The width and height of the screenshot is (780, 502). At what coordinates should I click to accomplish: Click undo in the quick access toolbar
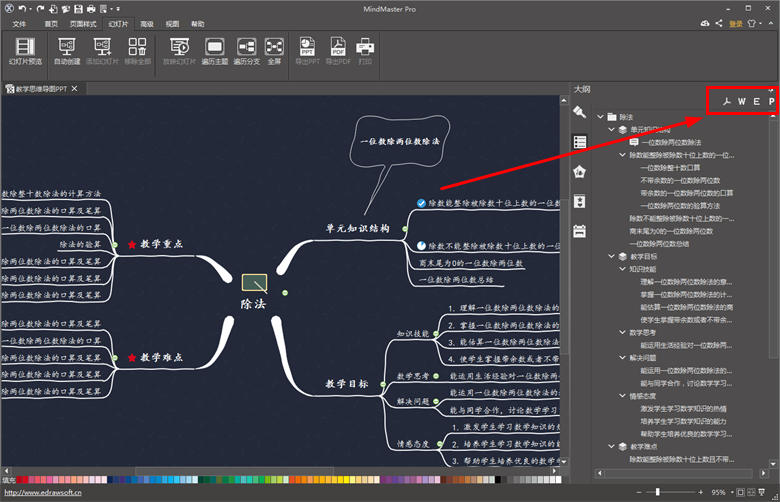point(22,8)
